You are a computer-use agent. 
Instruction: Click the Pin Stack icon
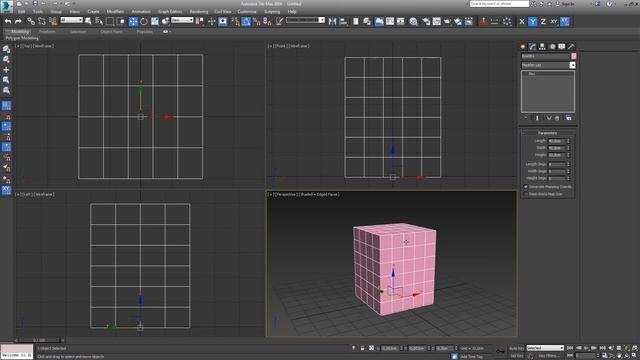click(526, 118)
